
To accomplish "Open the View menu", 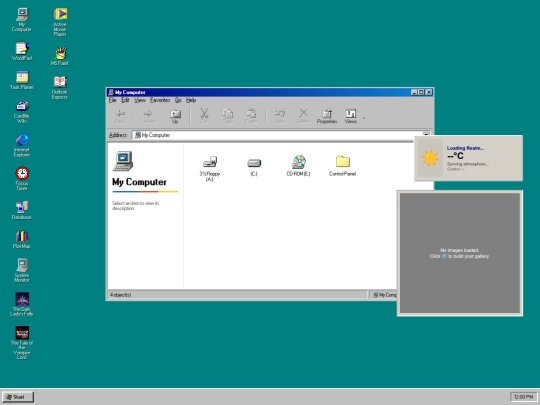I will (140, 100).
